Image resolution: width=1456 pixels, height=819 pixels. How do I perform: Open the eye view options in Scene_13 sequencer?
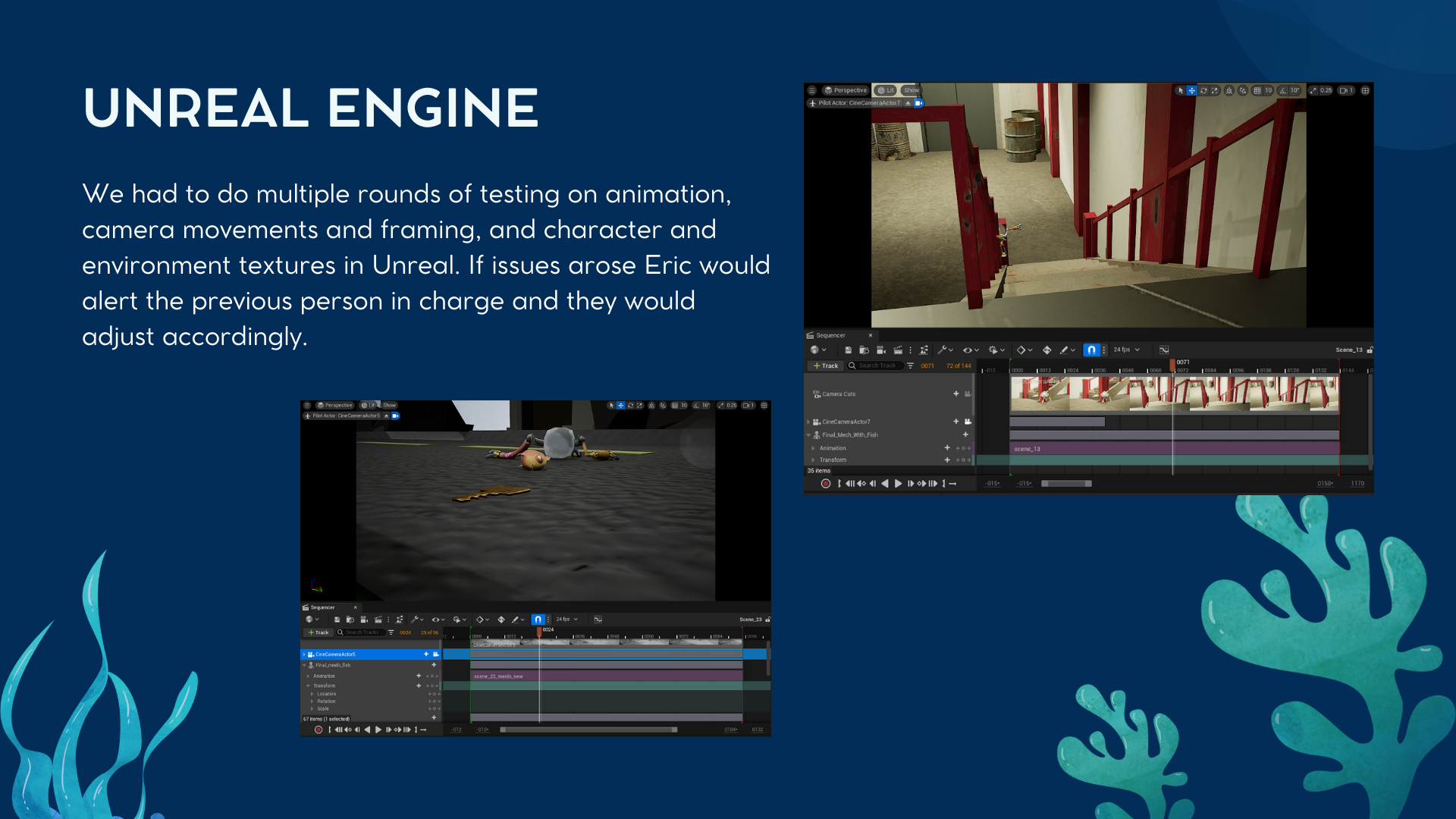(971, 350)
